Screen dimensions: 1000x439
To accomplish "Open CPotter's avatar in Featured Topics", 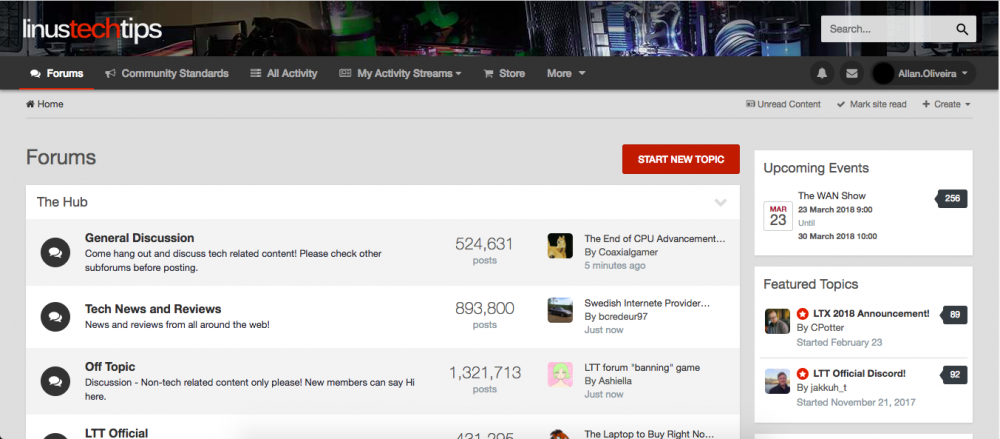I will click(777, 321).
